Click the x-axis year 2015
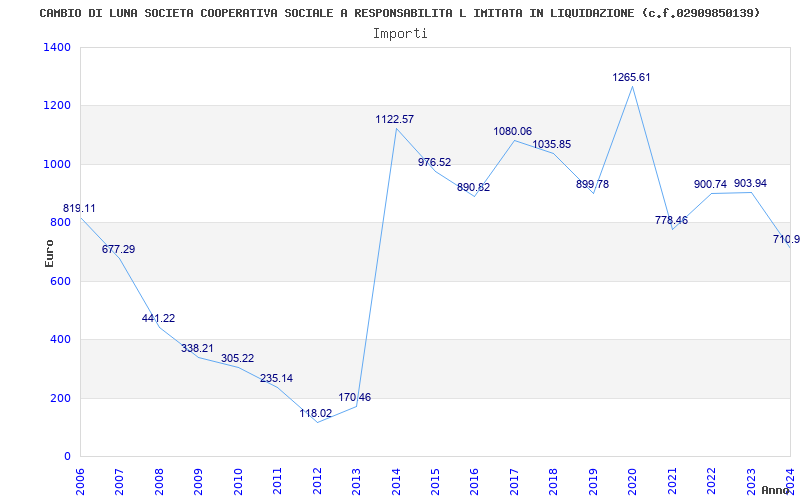The width and height of the screenshot is (800, 500). 435,482
